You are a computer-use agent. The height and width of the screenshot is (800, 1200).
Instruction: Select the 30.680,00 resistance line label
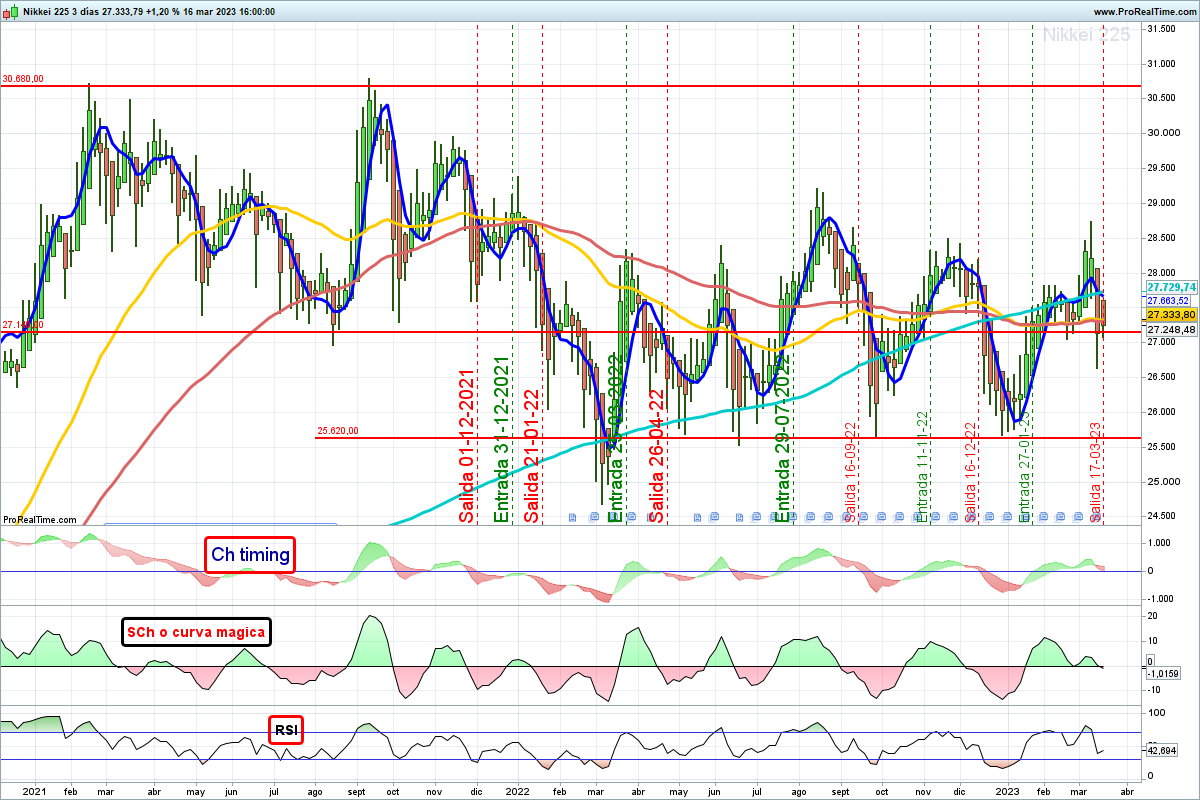pyautogui.click(x=22, y=79)
